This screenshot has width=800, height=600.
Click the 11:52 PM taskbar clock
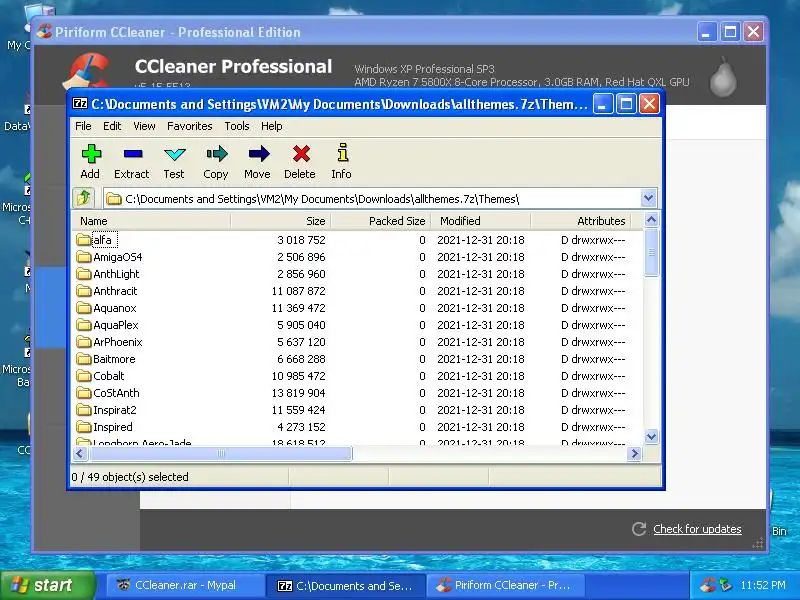click(763, 585)
